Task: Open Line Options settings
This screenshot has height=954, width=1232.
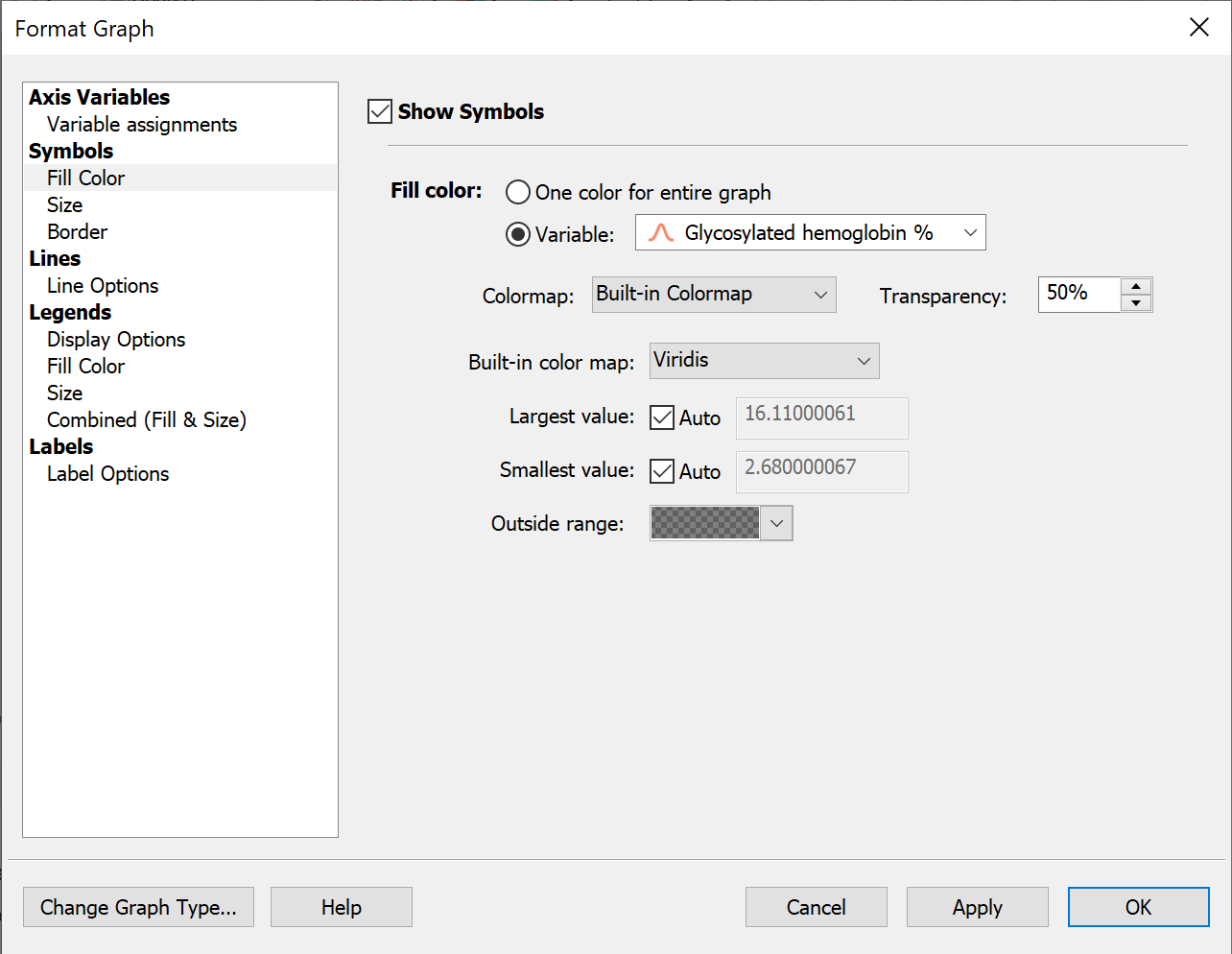Action: [102, 285]
